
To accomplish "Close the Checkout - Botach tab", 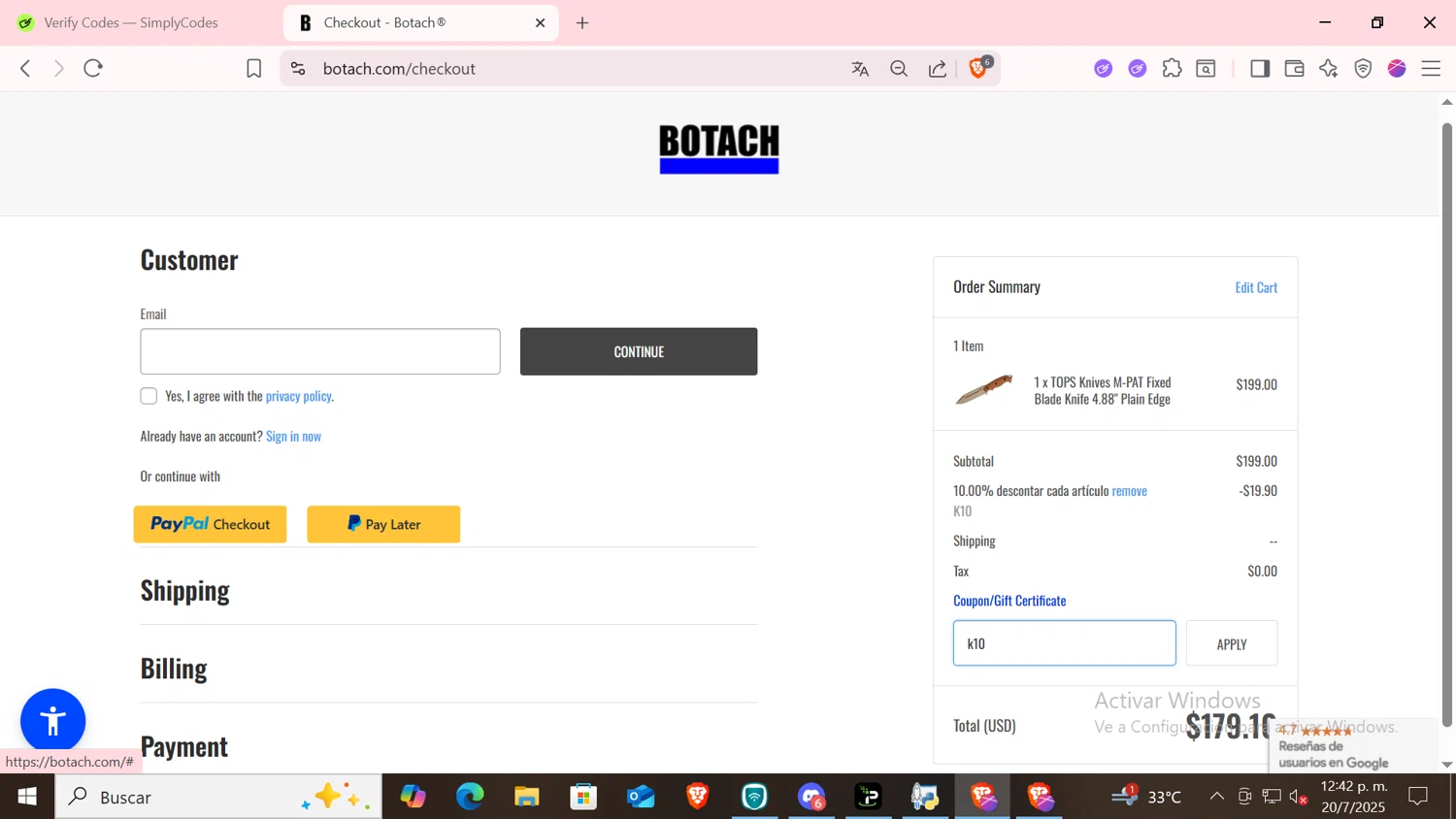I will pyautogui.click(x=541, y=22).
